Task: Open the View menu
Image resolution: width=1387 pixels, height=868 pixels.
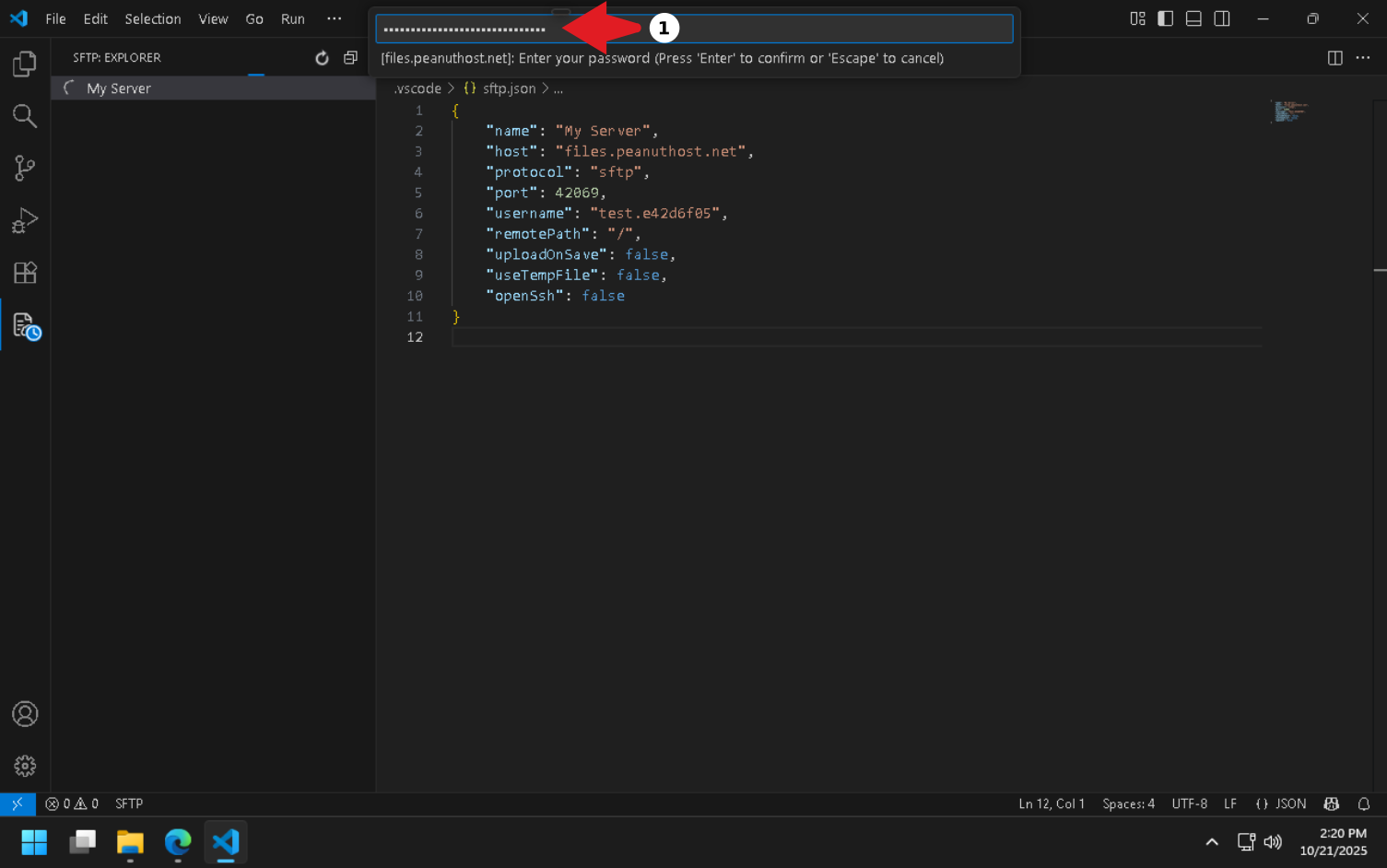Action: point(213,18)
